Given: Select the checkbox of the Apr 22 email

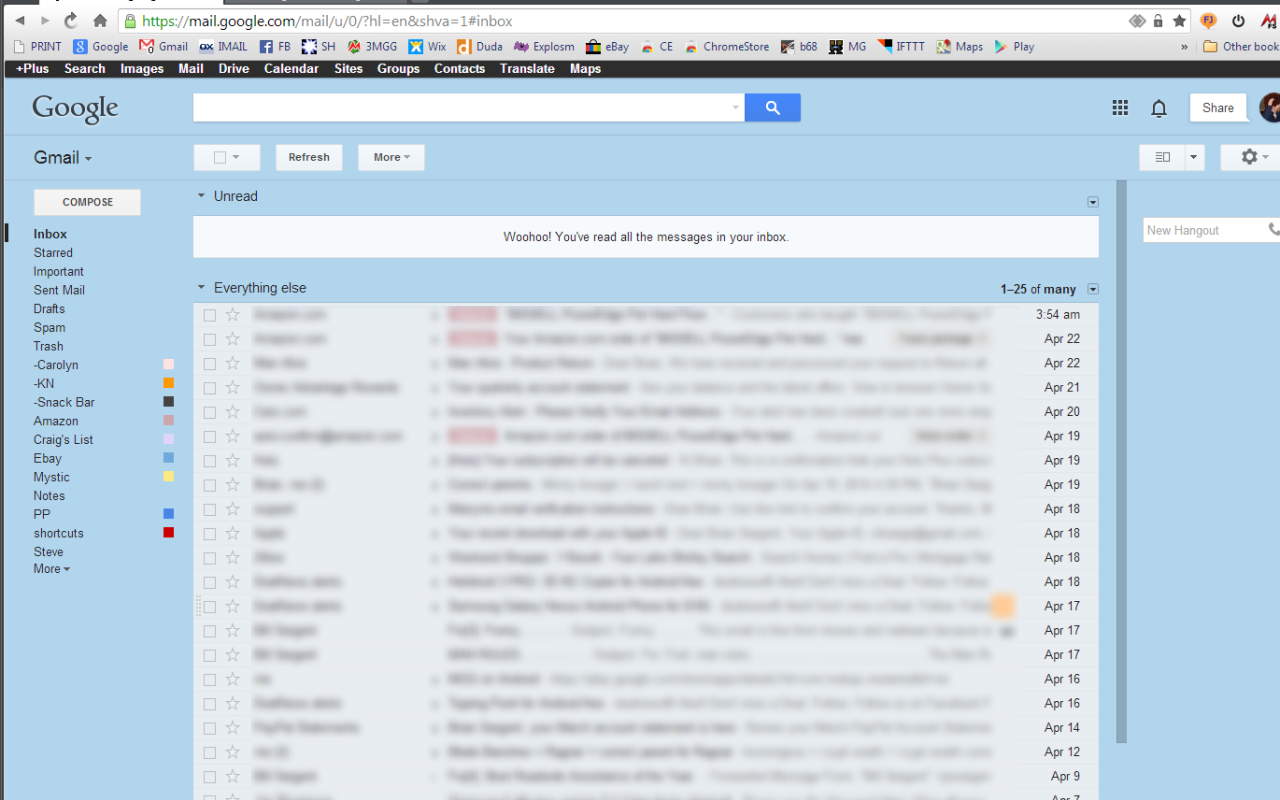Looking at the screenshot, I should pos(210,339).
